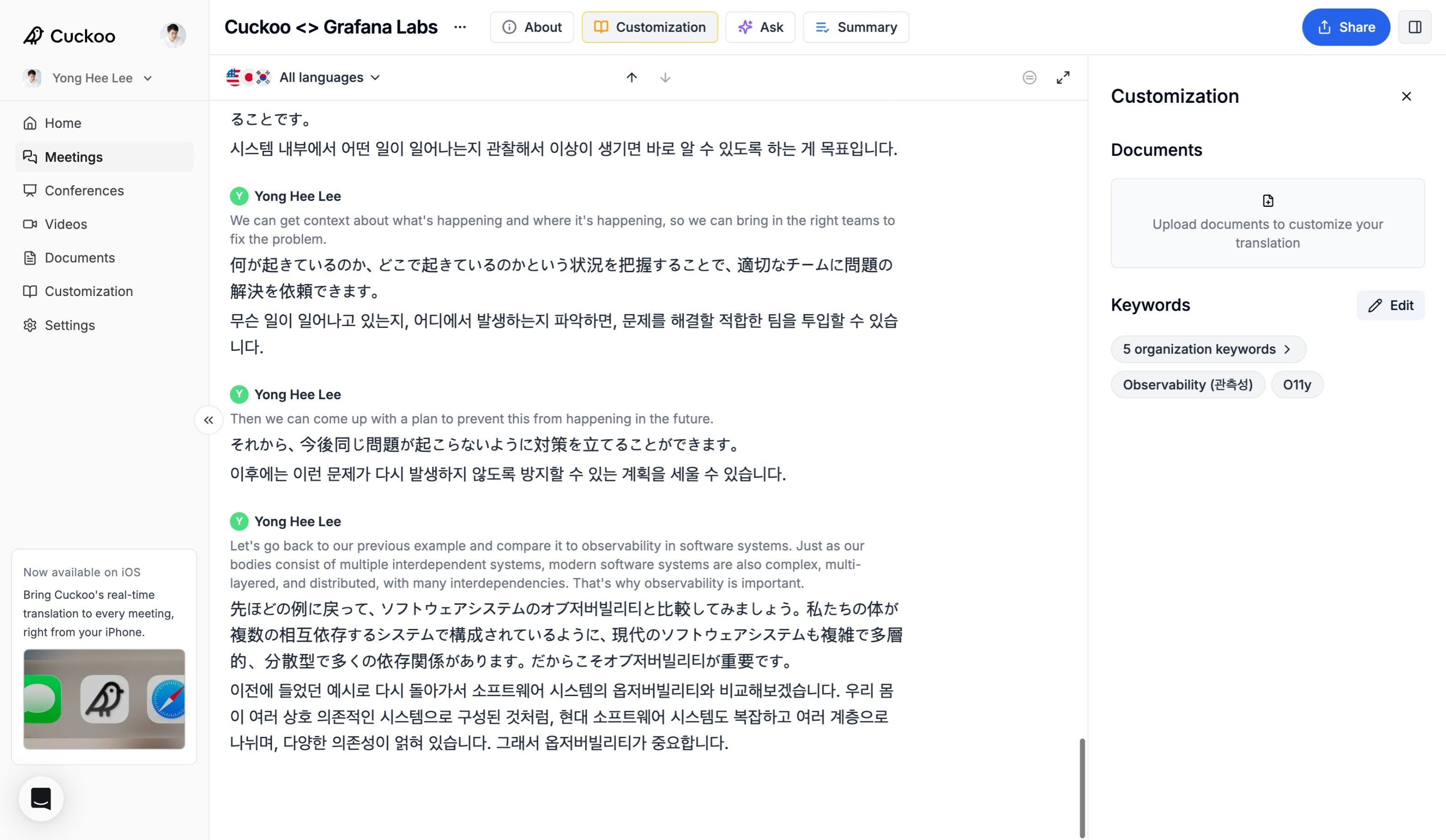Open the Yong Hee Lee workspace dropdown
This screenshot has height=840, width=1446.
88,78
